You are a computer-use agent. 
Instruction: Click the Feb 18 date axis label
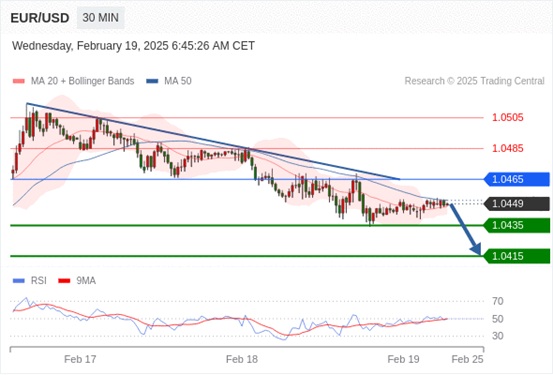point(242,359)
